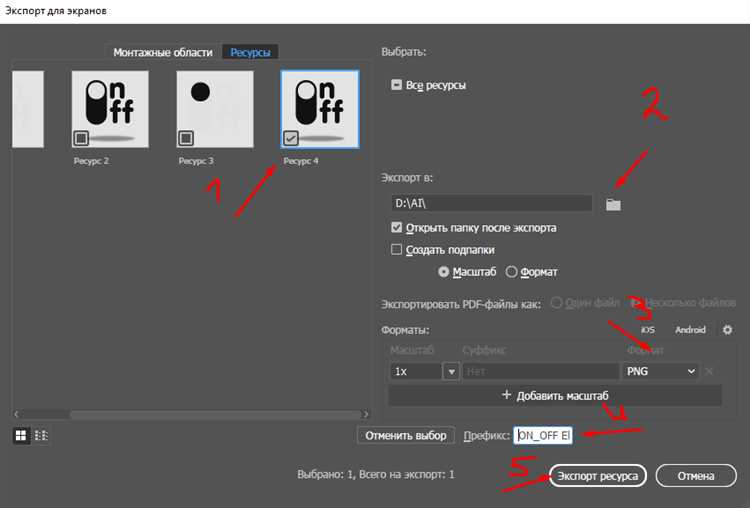Screen dimensions: 750x508
Task: Click left arrow of thumbnail scrollbar
Action: point(17,414)
